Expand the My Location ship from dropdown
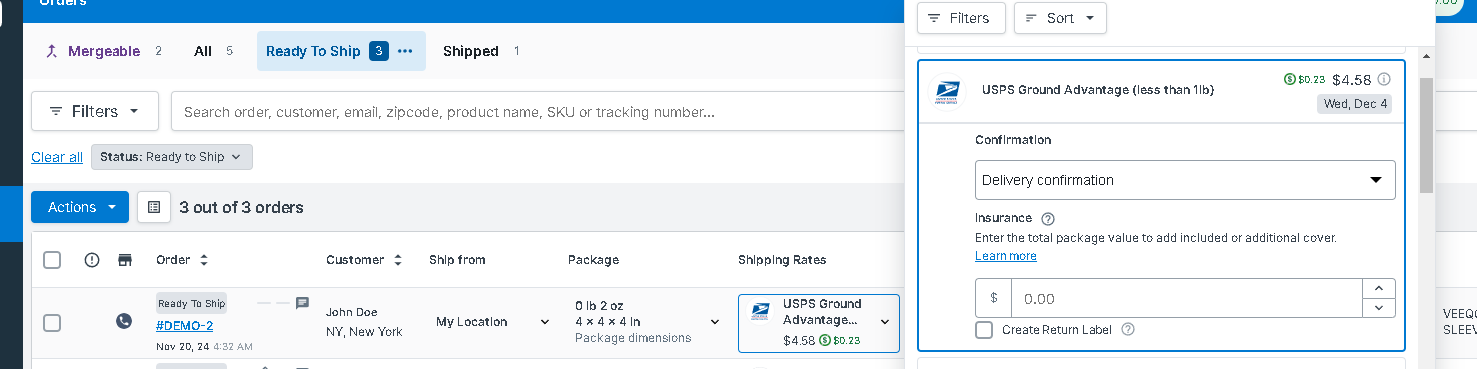Image resolution: width=1477 pixels, height=369 pixels. (493, 322)
